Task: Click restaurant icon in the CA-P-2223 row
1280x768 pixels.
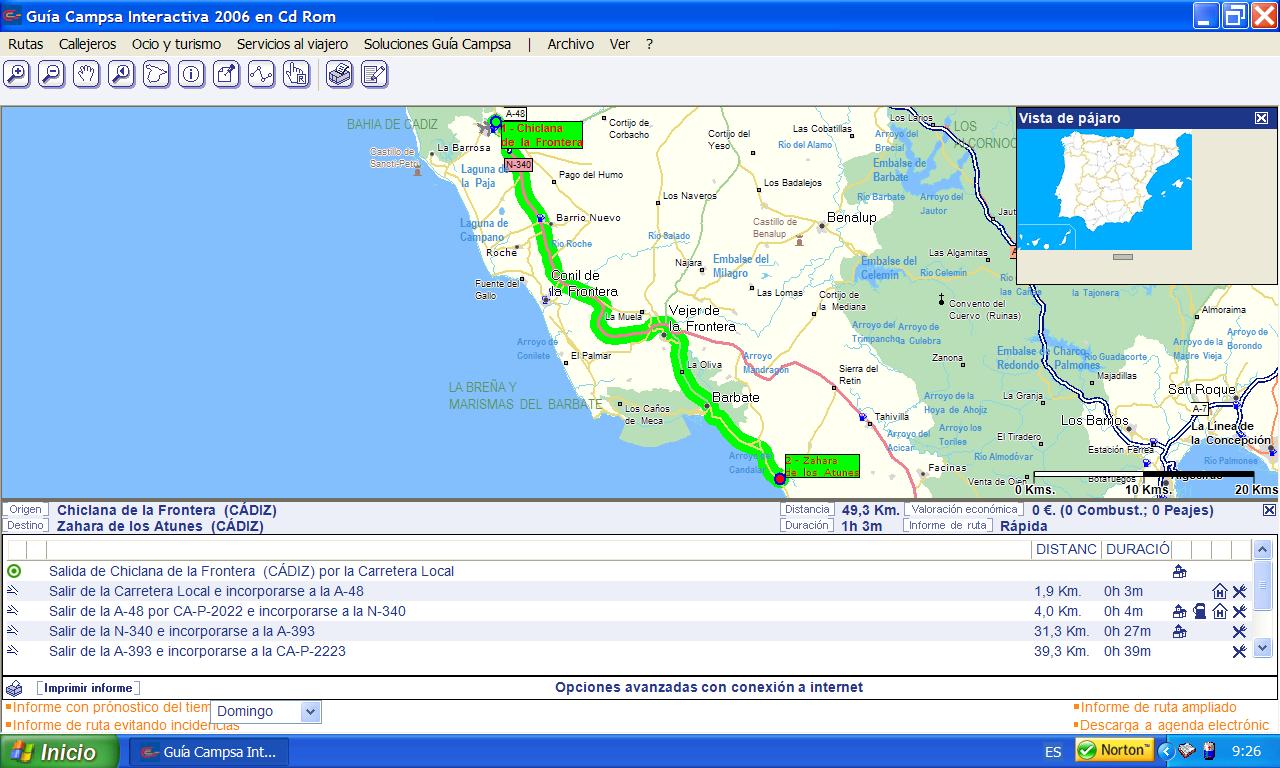Action: 1239,651
